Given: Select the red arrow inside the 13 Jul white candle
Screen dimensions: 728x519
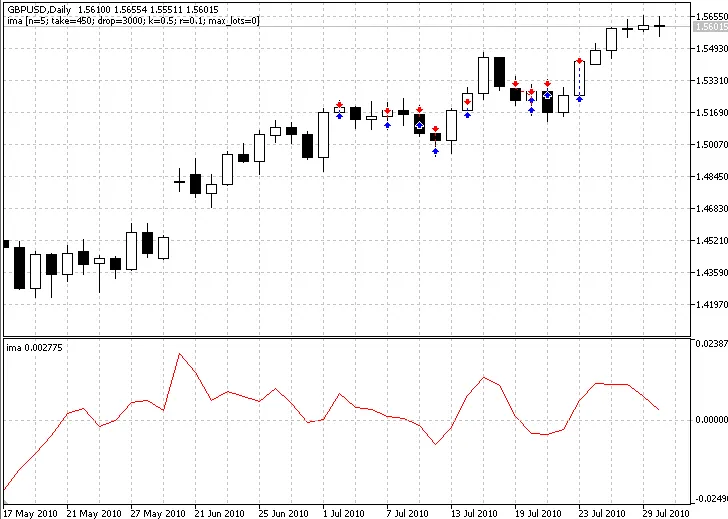Looking at the screenshot, I should tap(468, 101).
